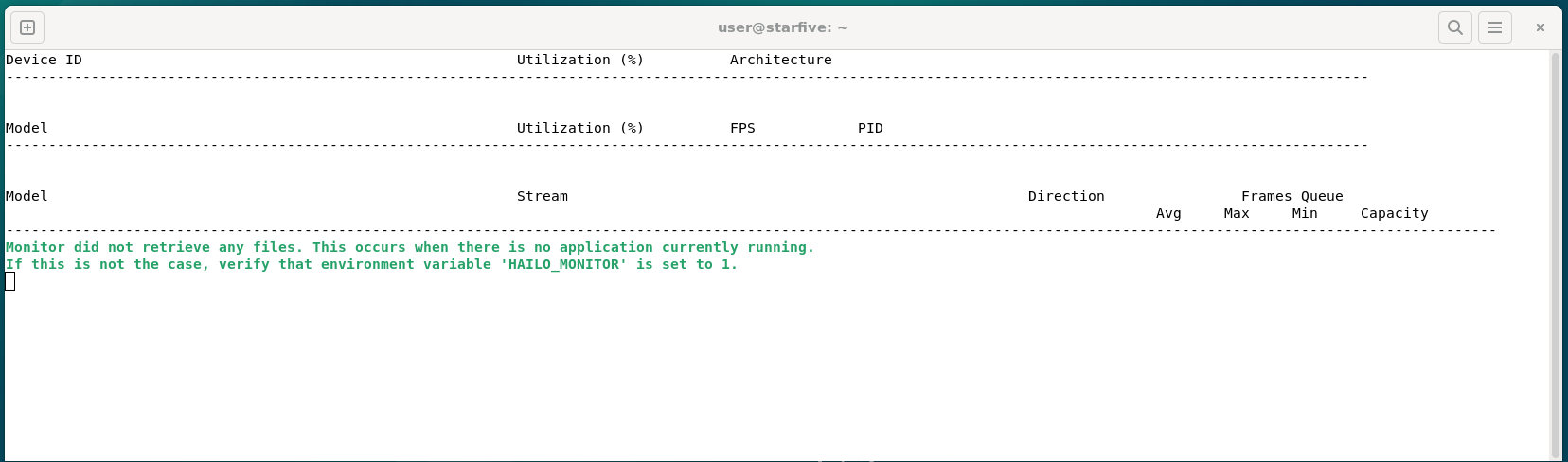The width and height of the screenshot is (1568, 462).
Task: Click the PID column header
Action: pyautogui.click(x=870, y=128)
